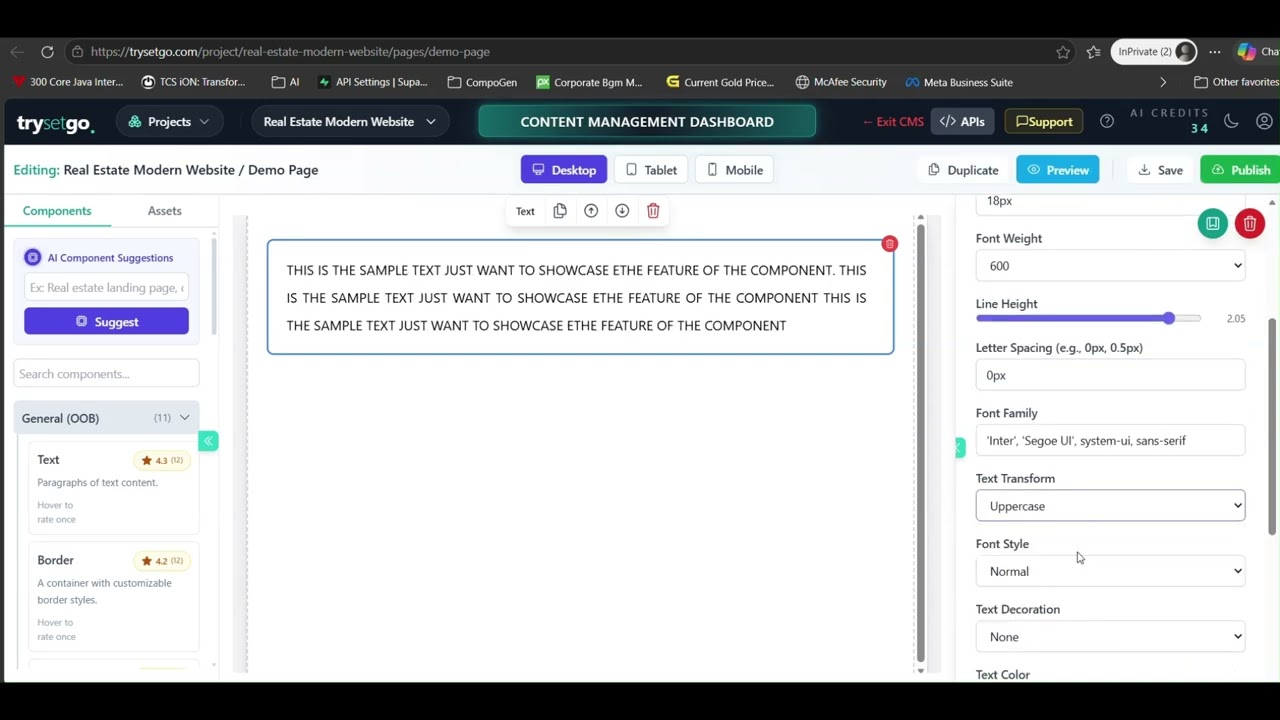The width and height of the screenshot is (1280, 720).
Task: Open the CompoGen bookmarks folder
Action: (x=482, y=82)
